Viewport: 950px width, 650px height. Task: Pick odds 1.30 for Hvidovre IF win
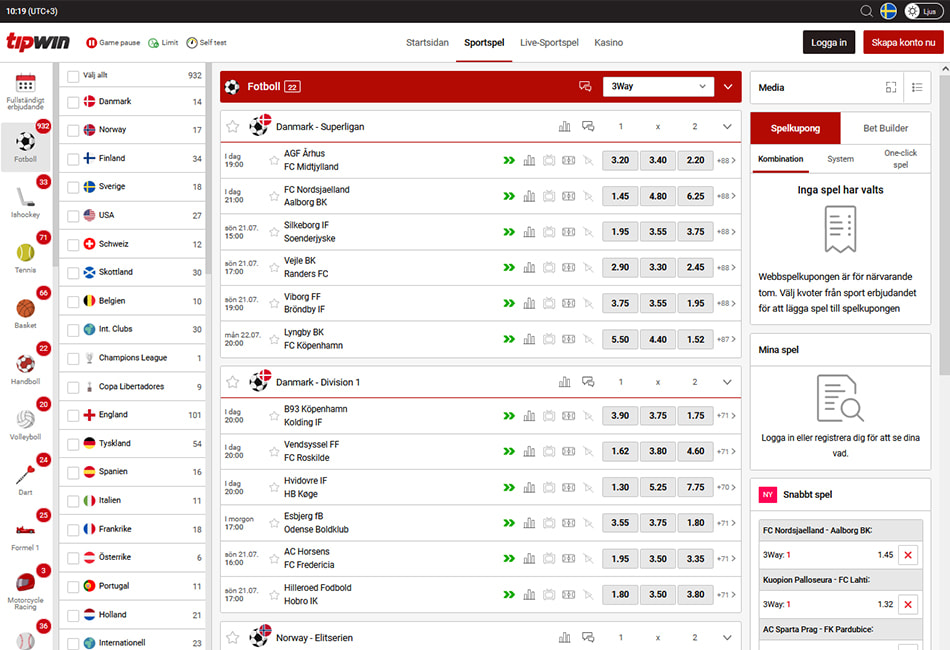point(620,487)
